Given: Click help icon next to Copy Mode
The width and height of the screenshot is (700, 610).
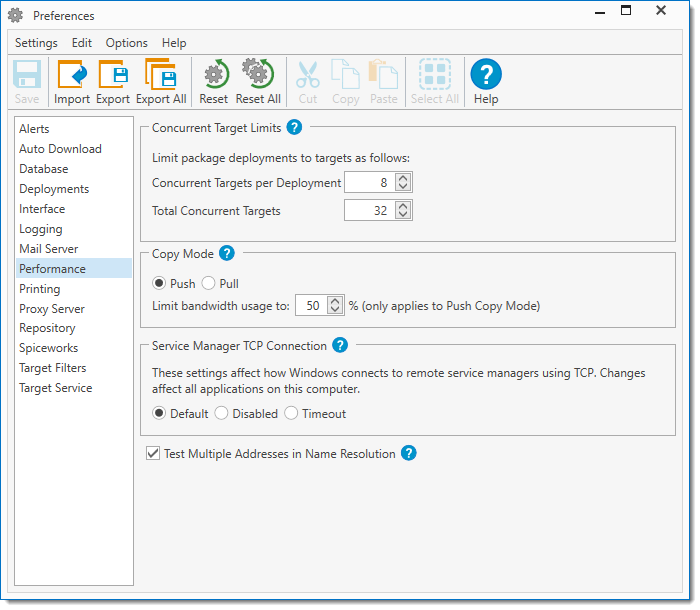Looking at the screenshot, I should 227,253.
